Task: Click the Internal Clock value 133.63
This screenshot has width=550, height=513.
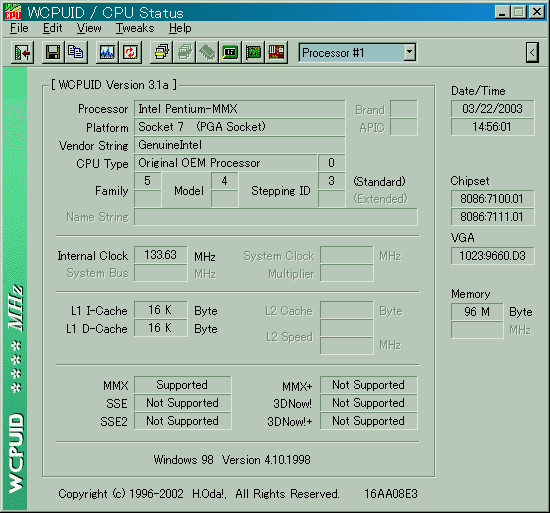Action: pyautogui.click(x=161, y=255)
